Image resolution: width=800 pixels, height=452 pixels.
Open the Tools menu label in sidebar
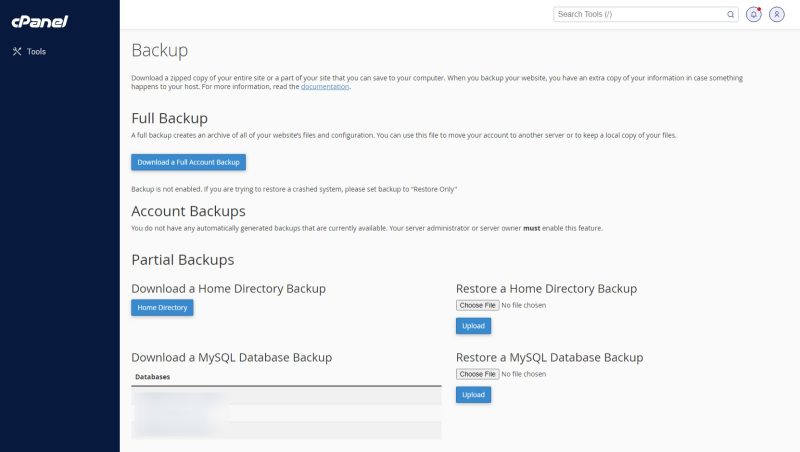pos(37,52)
